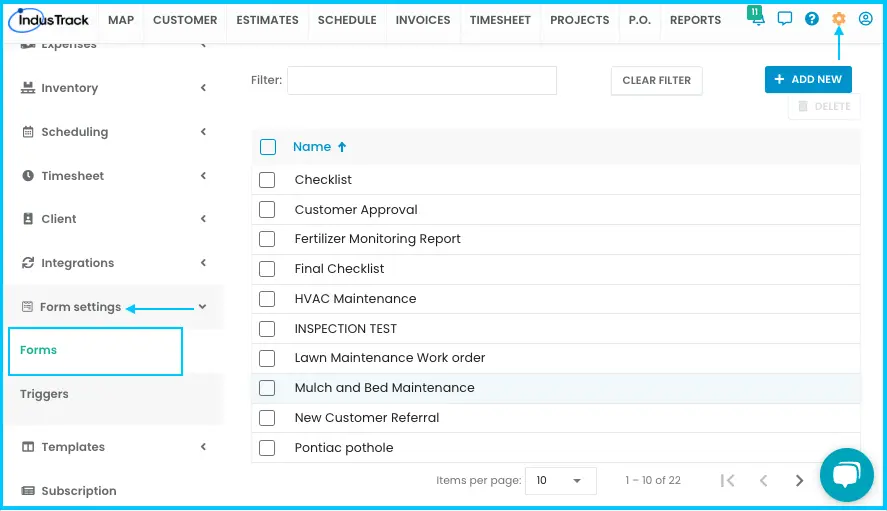
Task: Open the notifications bell with badge 11
Action: pos(756,16)
